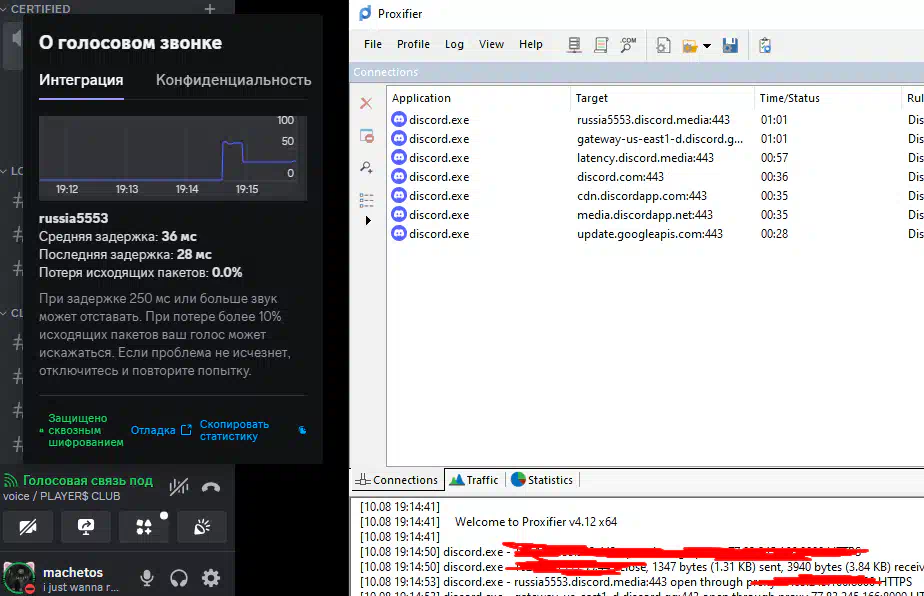This screenshot has width=924, height=596.
Task: Click discord.exe icon beside update.googleapis.com
Action: [x=399, y=233]
